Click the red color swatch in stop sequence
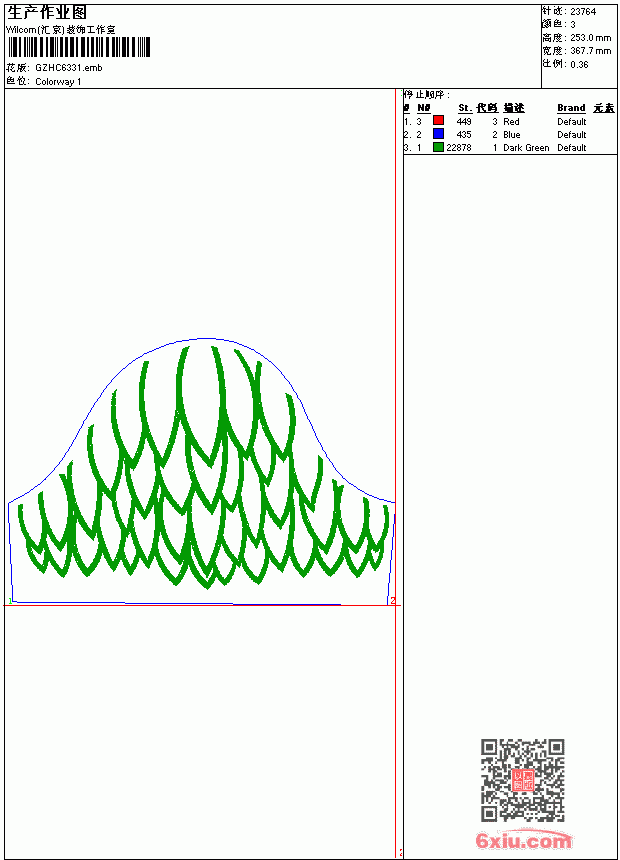 (438, 121)
